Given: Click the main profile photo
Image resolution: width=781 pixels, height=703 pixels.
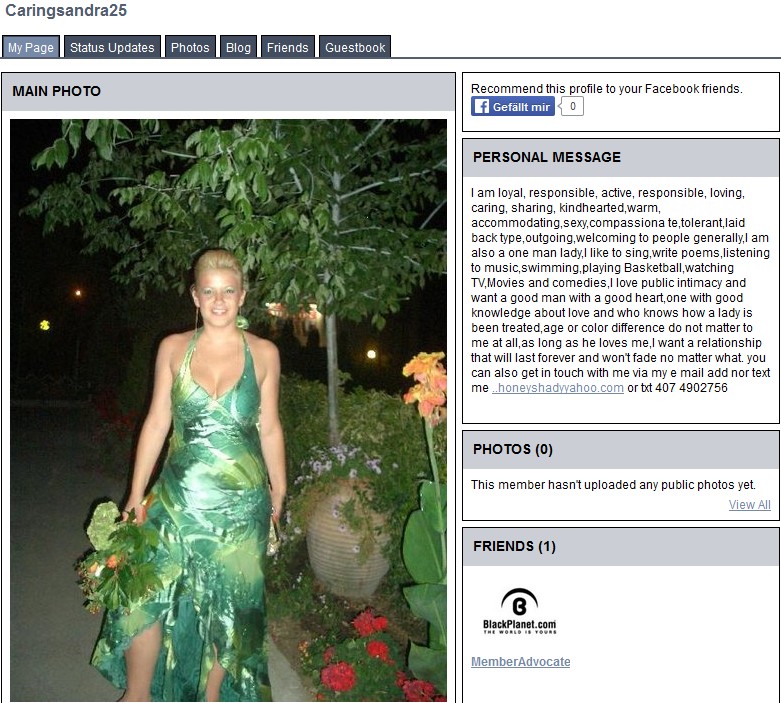Looking at the screenshot, I should [x=228, y=410].
